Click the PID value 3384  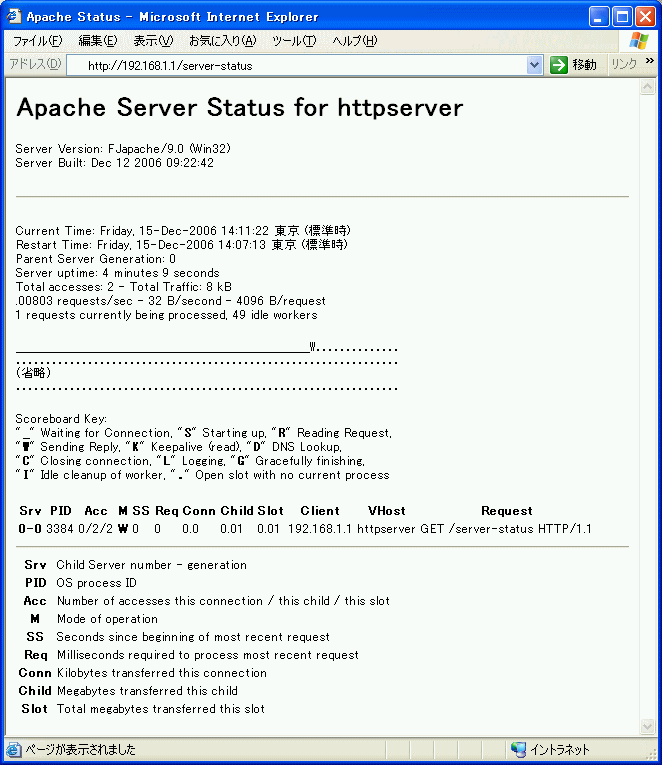click(60, 529)
